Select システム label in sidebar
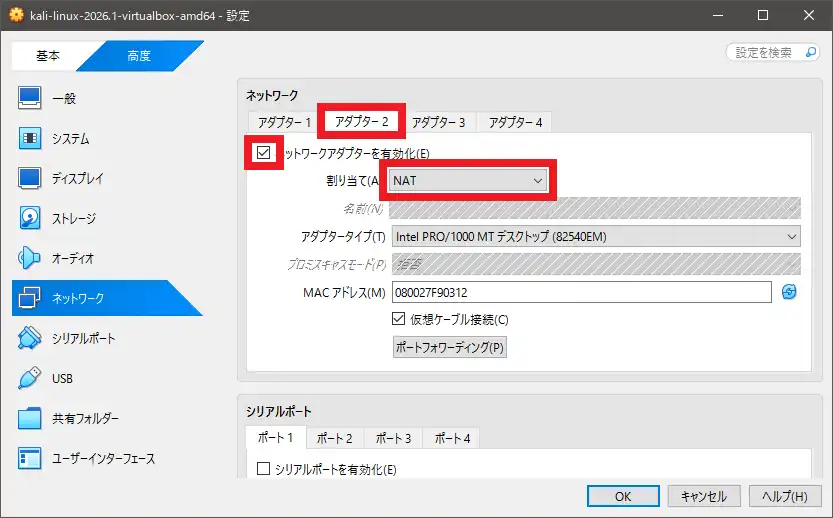 pyautogui.click(x=71, y=139)
